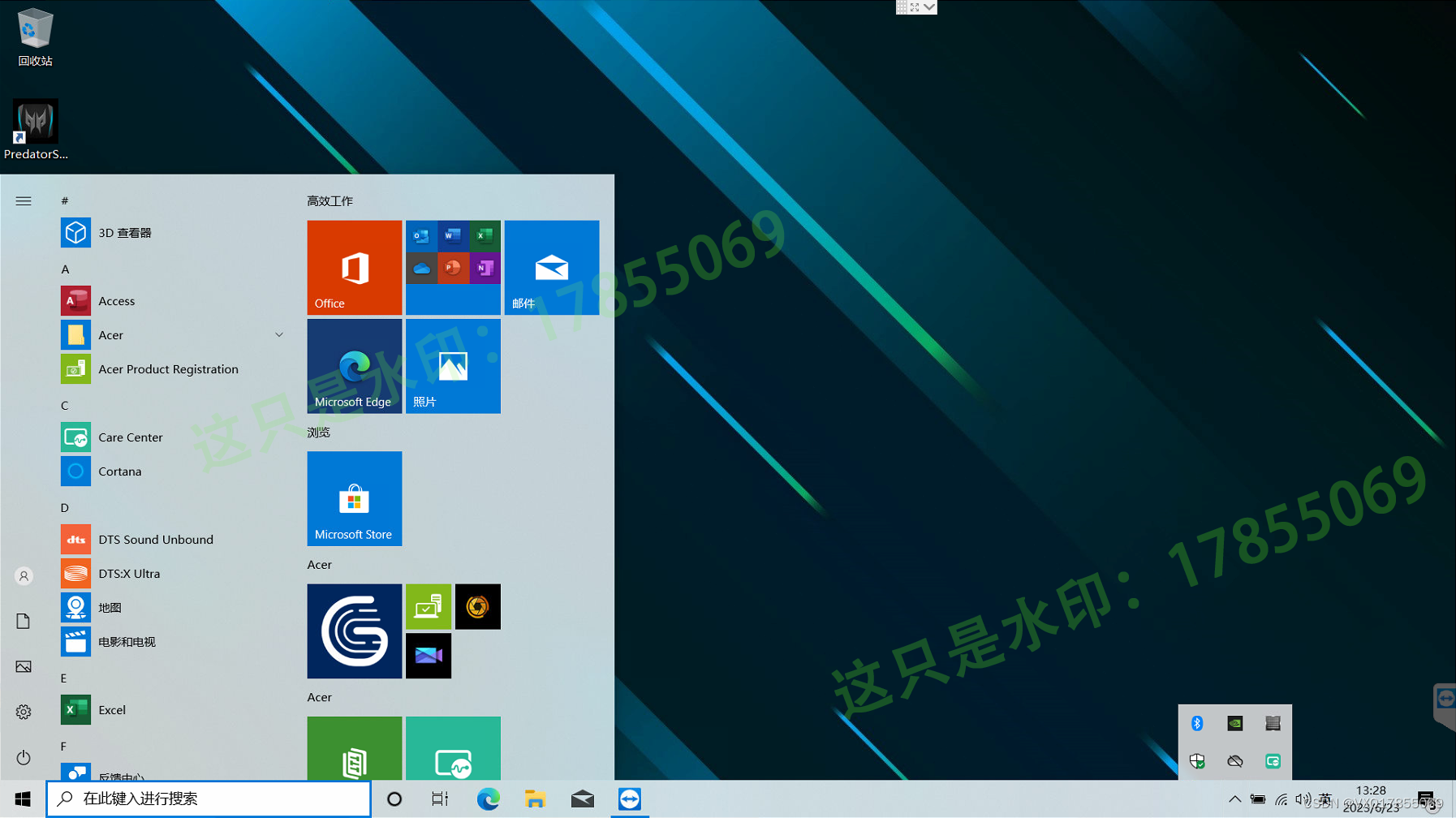The width and height of the screenshot is (1456, 818).
Task: Launch Edge from the taskbar
Action: 488,799
